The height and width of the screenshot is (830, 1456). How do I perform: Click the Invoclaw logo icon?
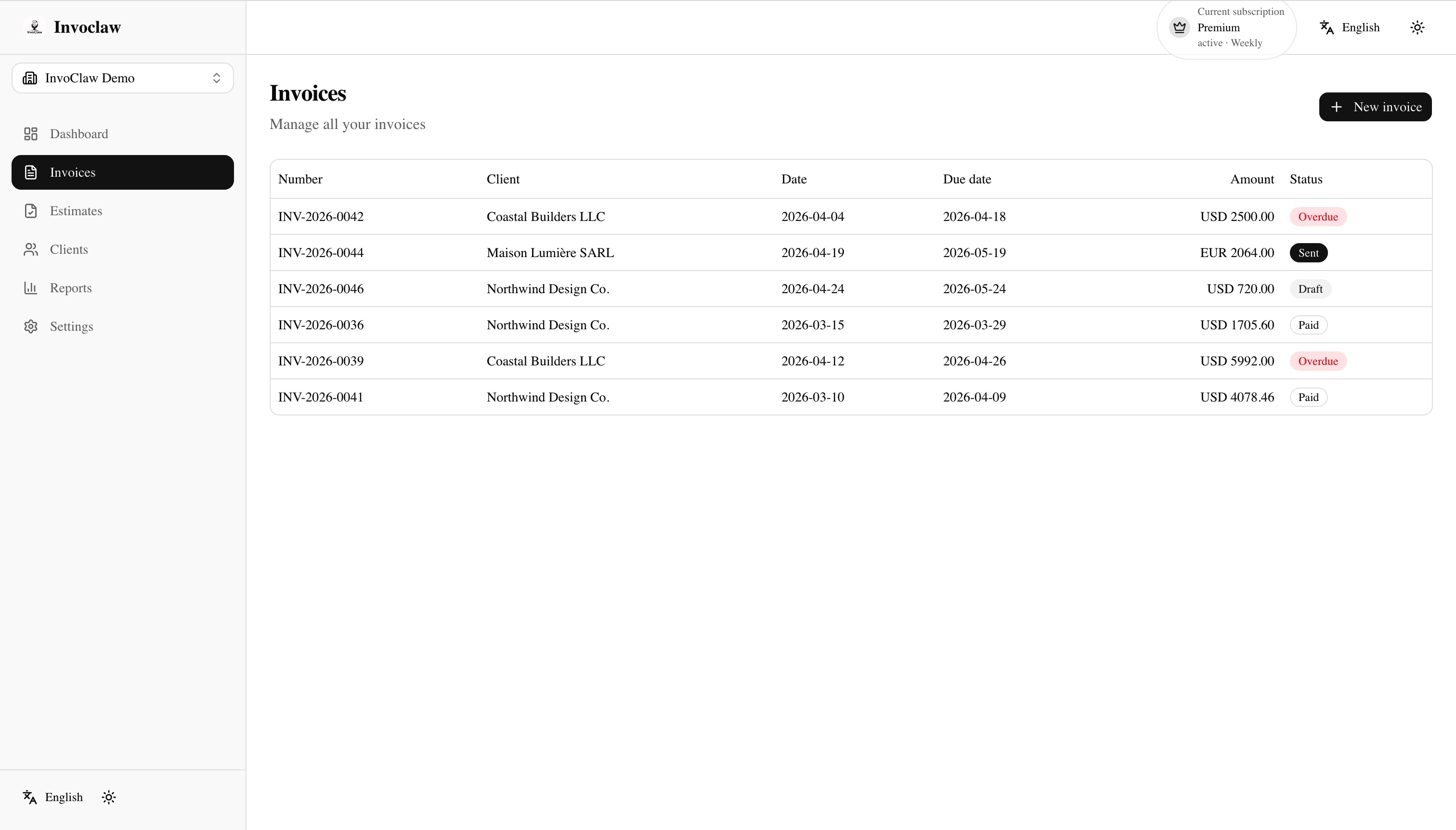[35, 27]
